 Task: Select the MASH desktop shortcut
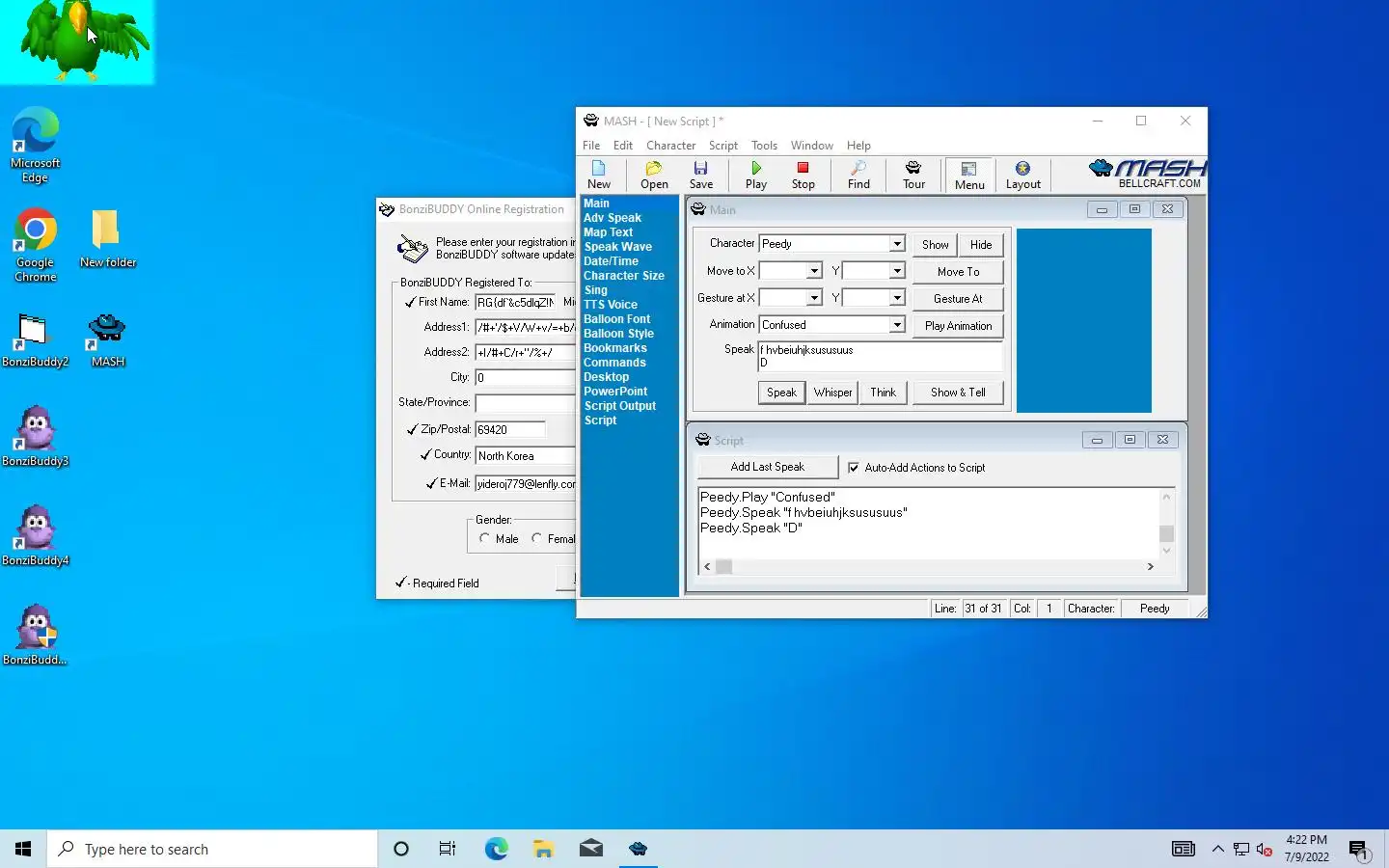pos(107,340)
